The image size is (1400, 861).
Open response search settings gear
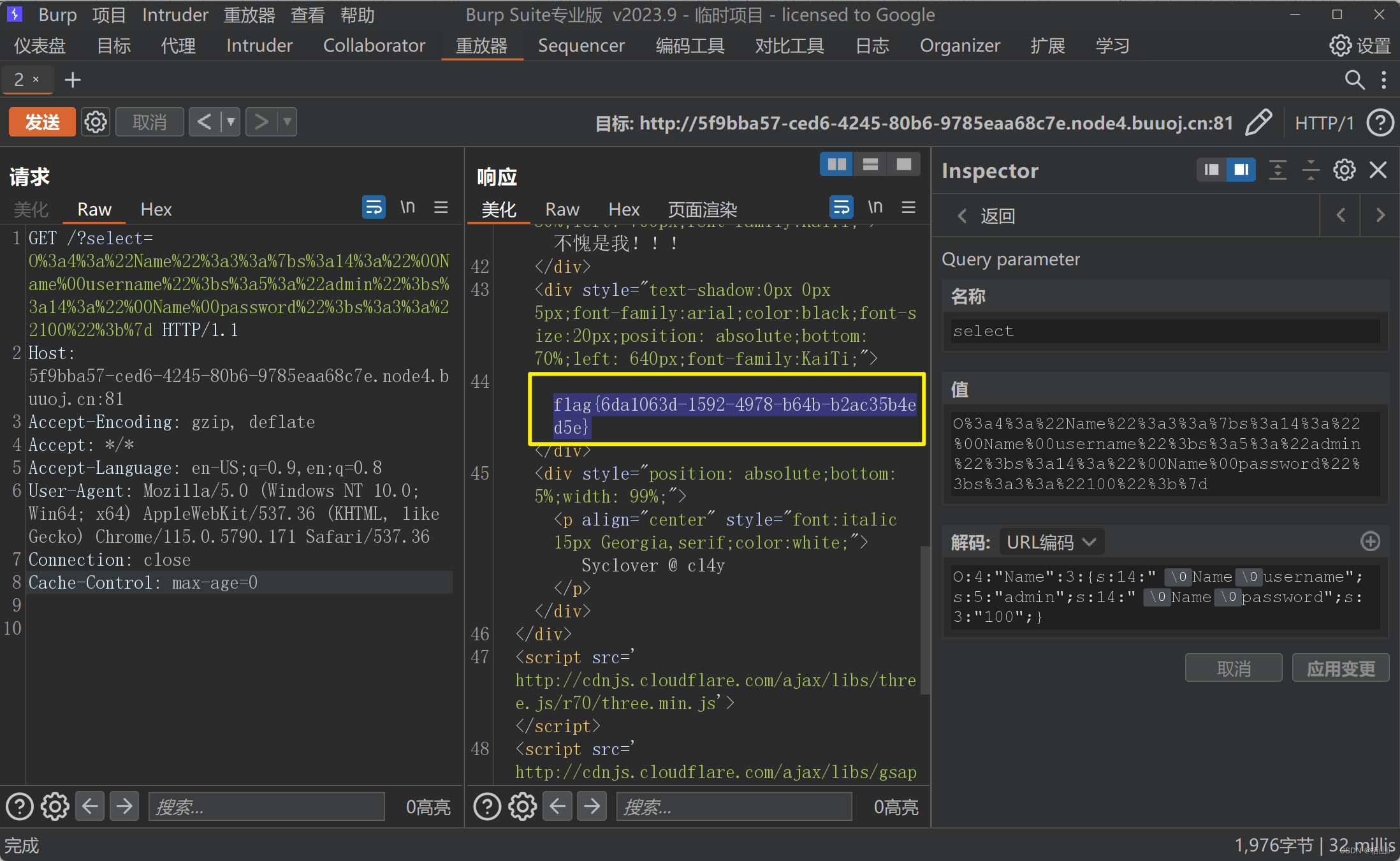pyautogui.click(x=523, y=807)
